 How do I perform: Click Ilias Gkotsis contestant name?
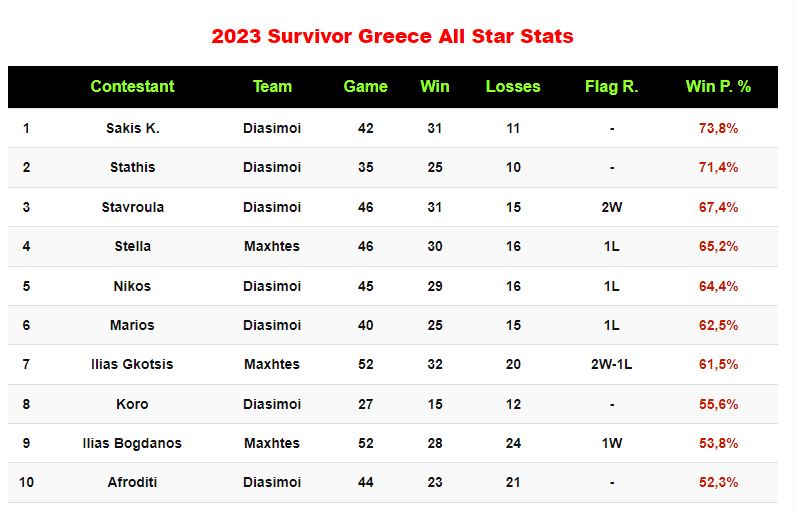(132, 364)
